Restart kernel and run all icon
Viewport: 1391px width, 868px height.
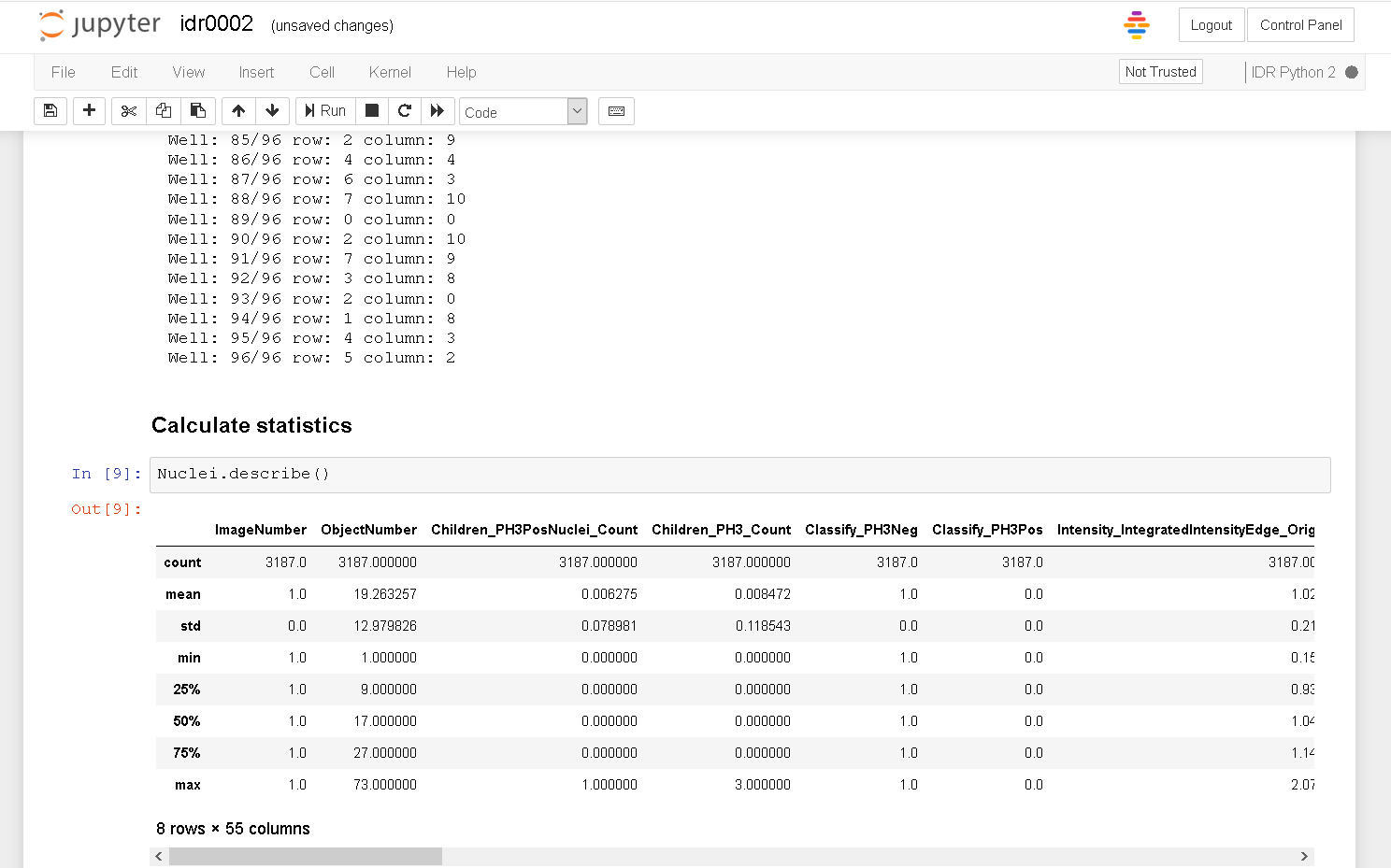click(437, 110)
